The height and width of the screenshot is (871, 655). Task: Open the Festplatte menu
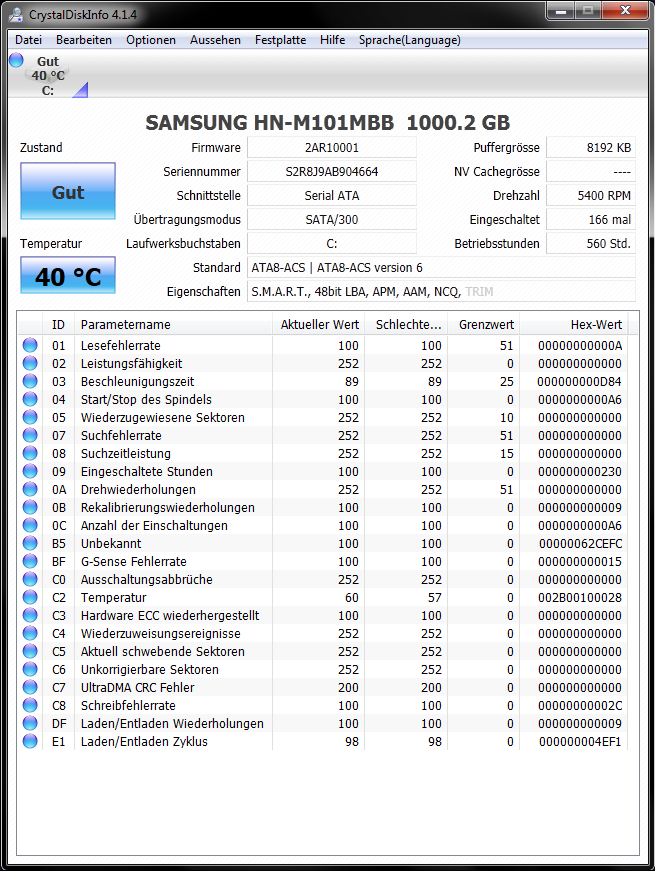tap(281, 40)
